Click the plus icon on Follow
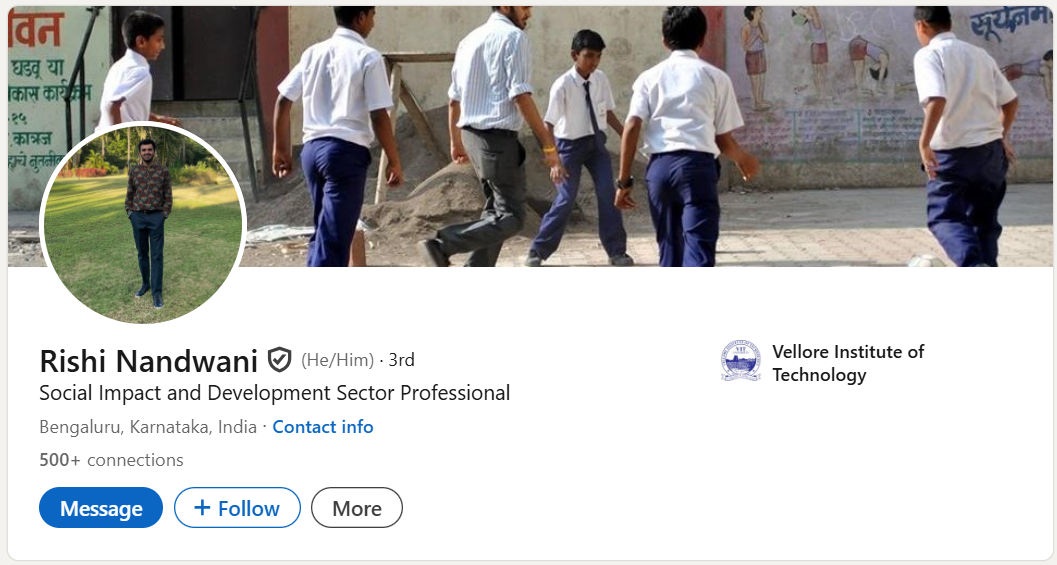 pos(202,508)
